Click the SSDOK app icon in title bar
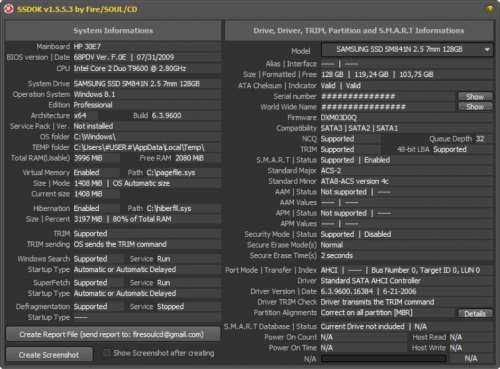The image size is (500, 369). pos(9,9)
